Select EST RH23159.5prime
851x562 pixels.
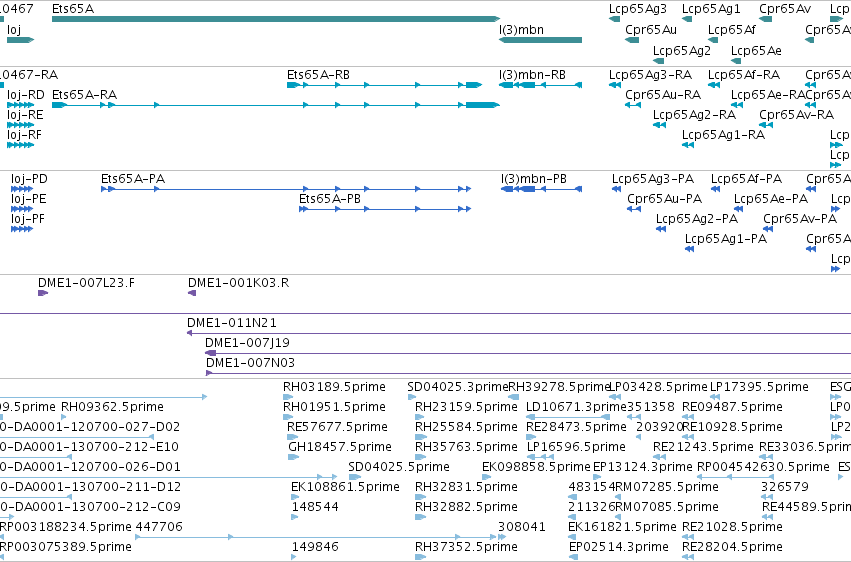466,407
